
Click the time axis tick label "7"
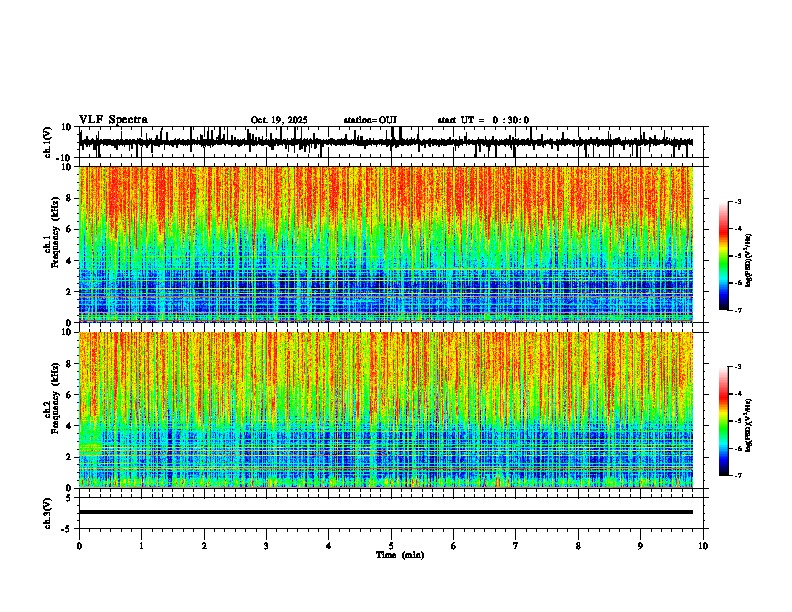click(516, 546)
